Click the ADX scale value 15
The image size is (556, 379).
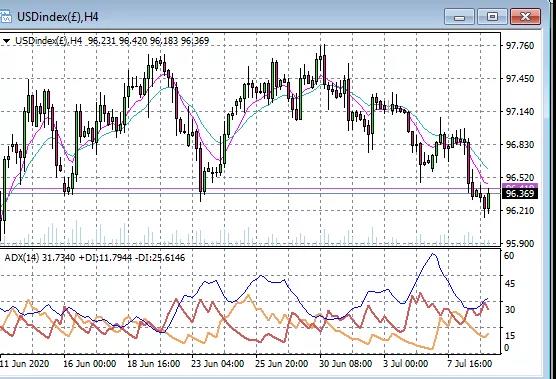click(509, 335)
